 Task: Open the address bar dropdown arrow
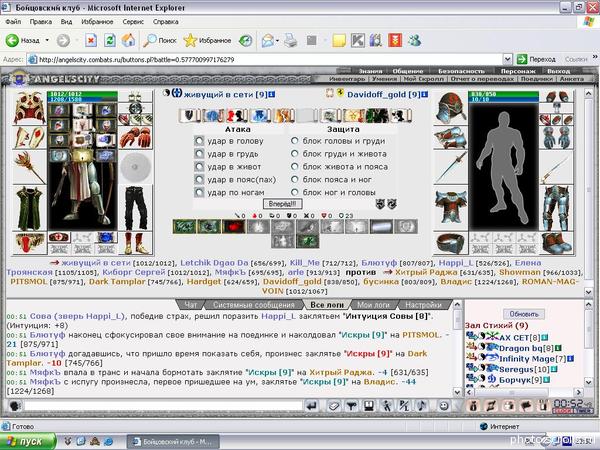tap(507, 59)
